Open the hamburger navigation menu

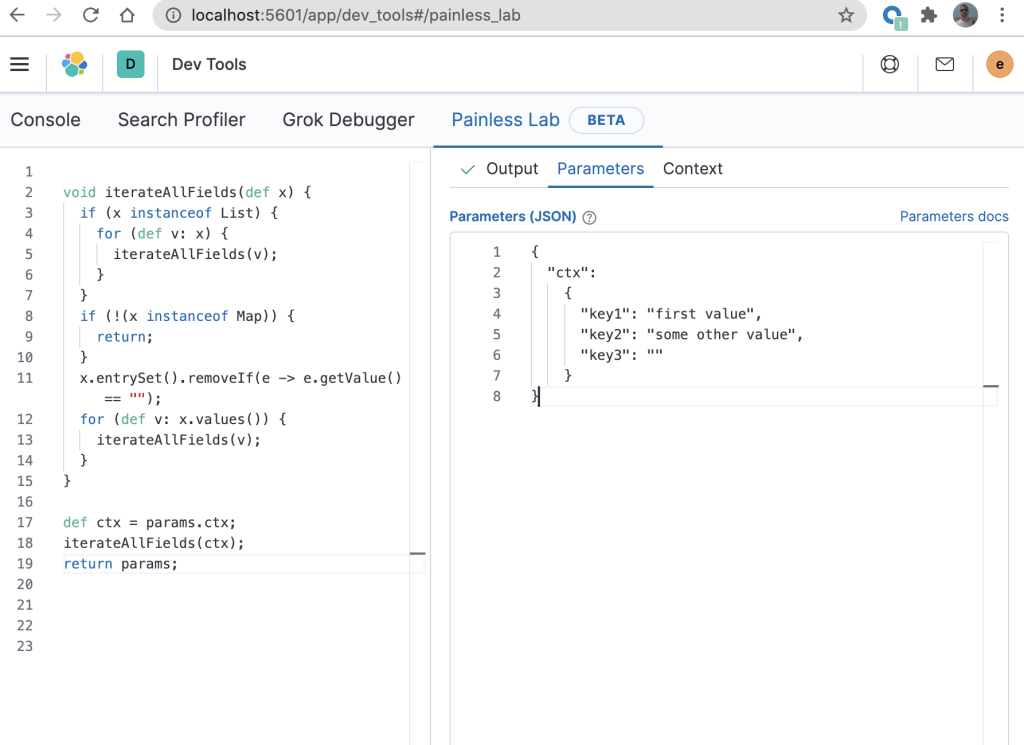(x=19, y=65)
